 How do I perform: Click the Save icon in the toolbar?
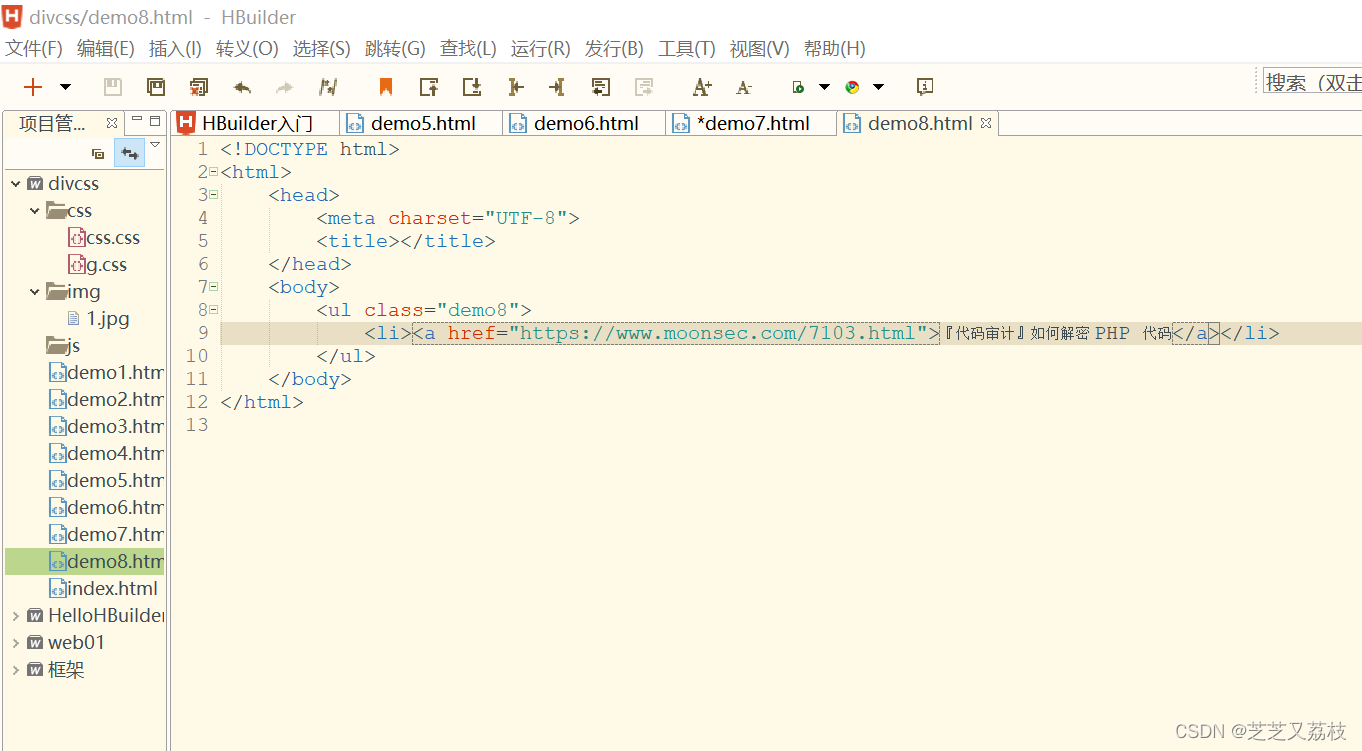(113, 87)
